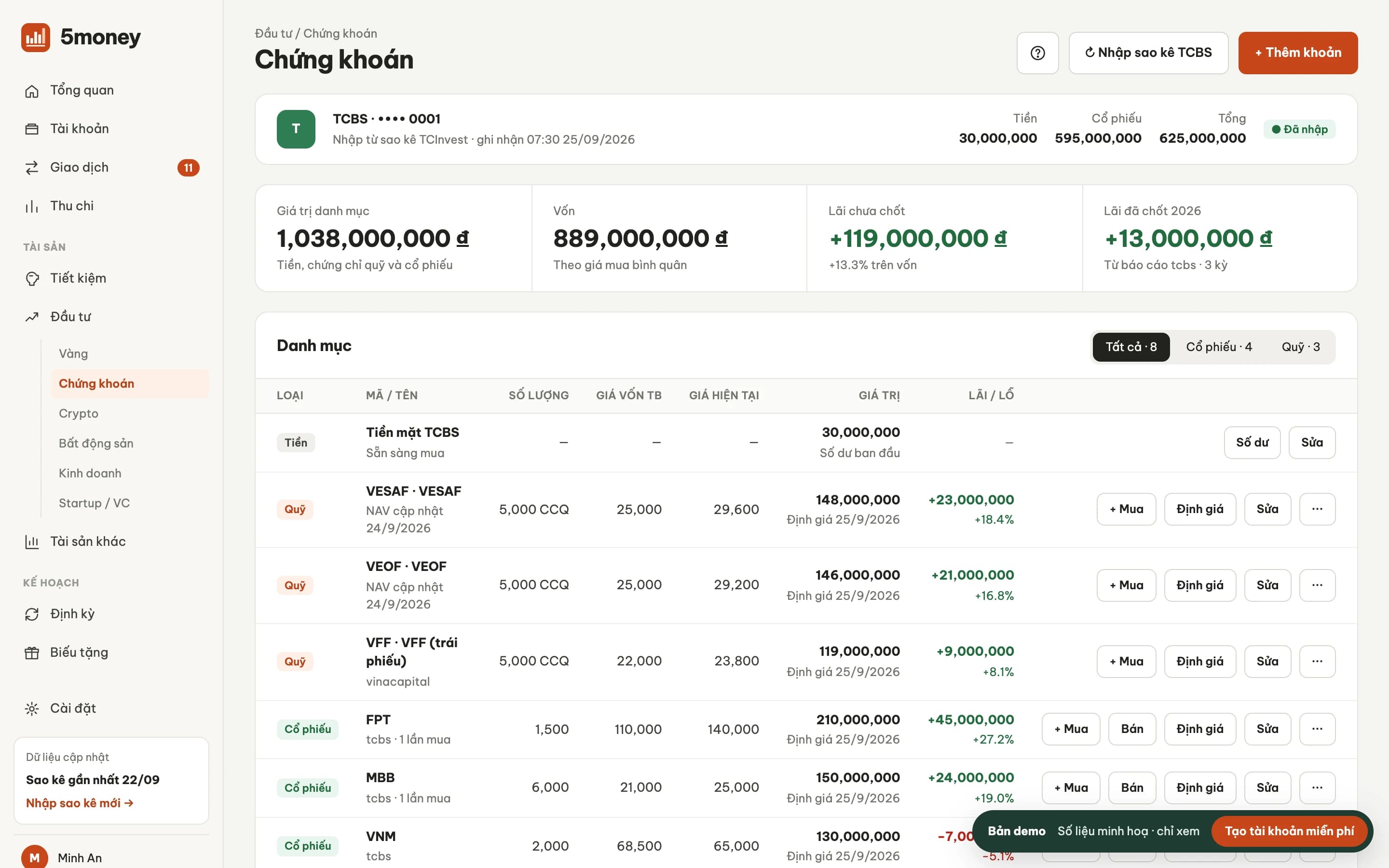Click Sửa for Tiền mặt TCBS
The width and height of the screenshot is (1389, 868).
1311,443
